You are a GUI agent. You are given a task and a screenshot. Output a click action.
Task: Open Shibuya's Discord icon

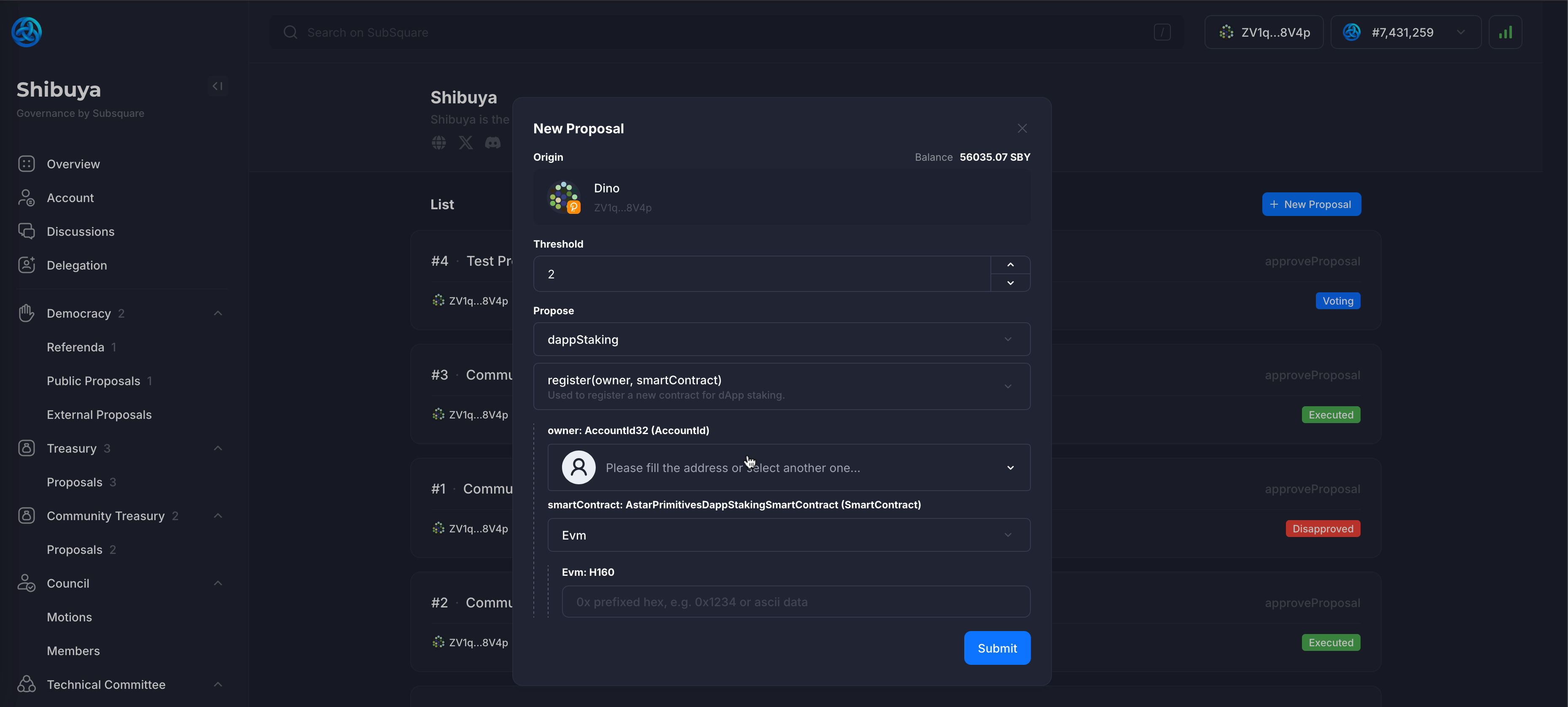493,143
